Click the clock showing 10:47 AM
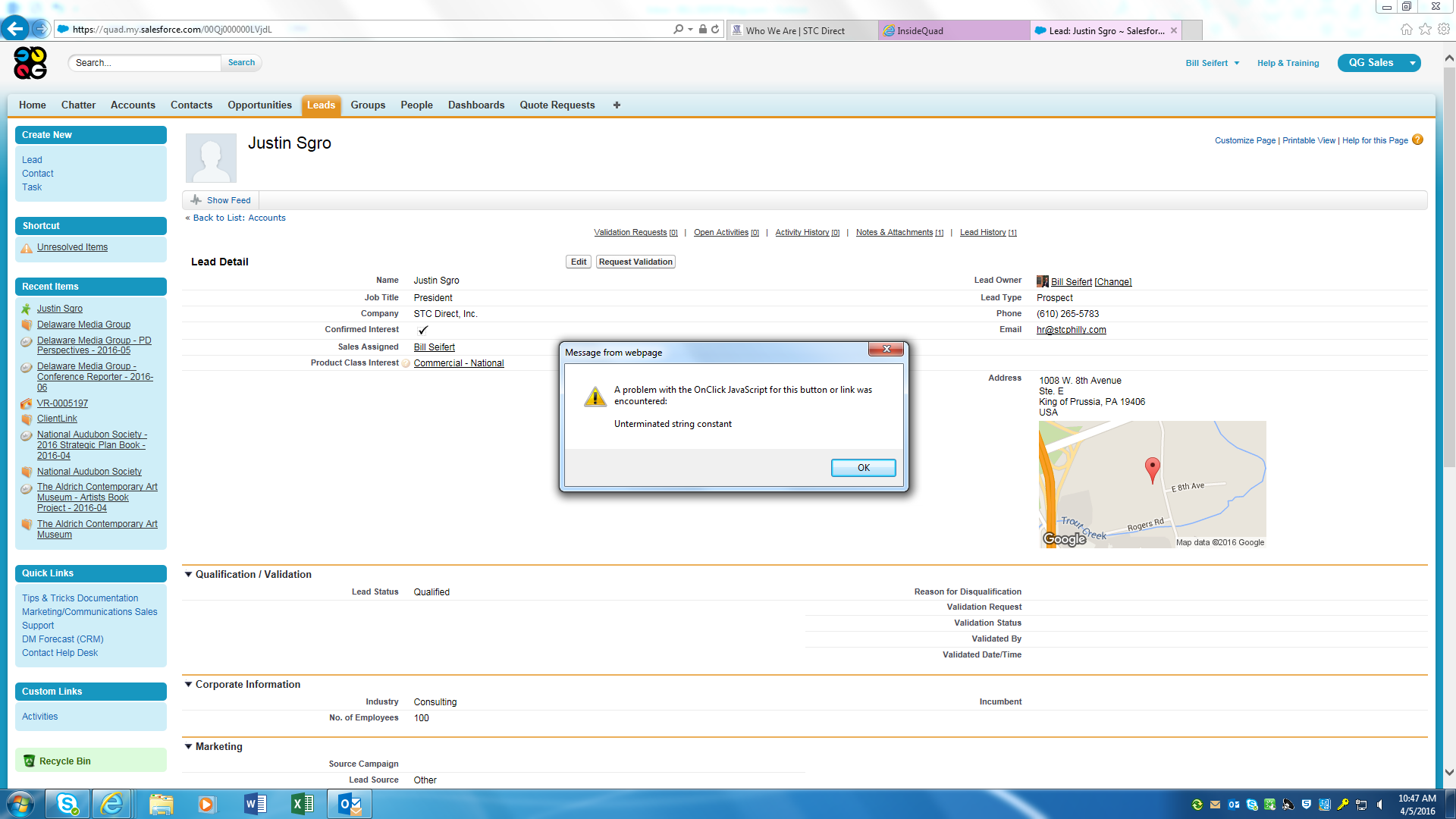This screenshot has width=1456, height=819. click(x=1417, y=799)
